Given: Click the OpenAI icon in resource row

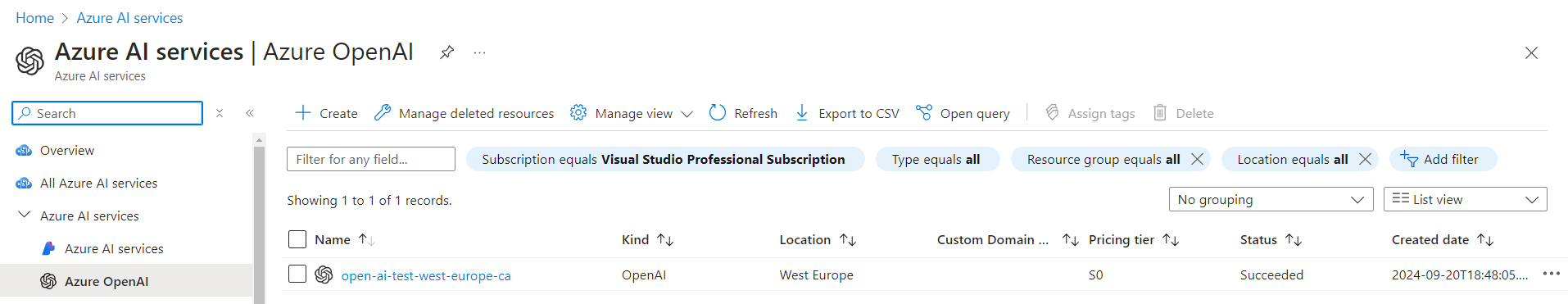Looking at the screenshot, I should pyautogui.click(x=324, y=275).
